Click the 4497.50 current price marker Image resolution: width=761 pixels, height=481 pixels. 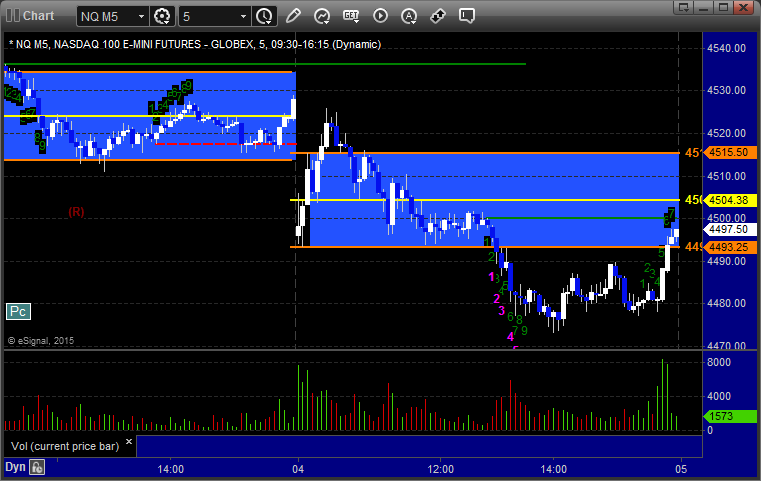(729, 229)
